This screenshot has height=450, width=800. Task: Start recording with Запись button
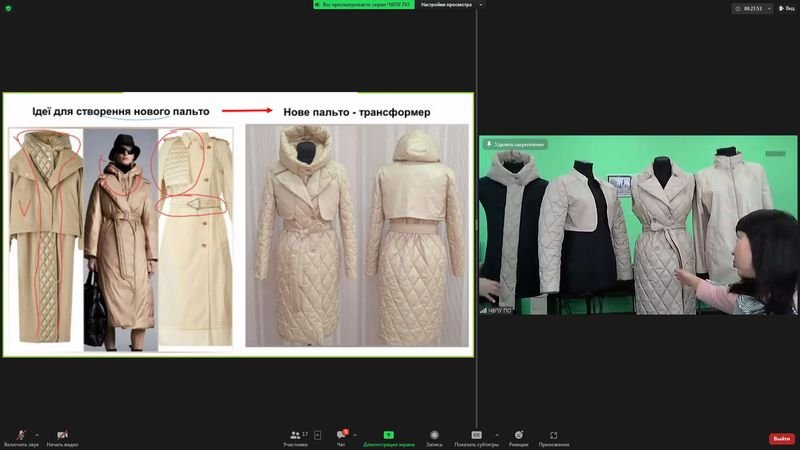point(434,436)
